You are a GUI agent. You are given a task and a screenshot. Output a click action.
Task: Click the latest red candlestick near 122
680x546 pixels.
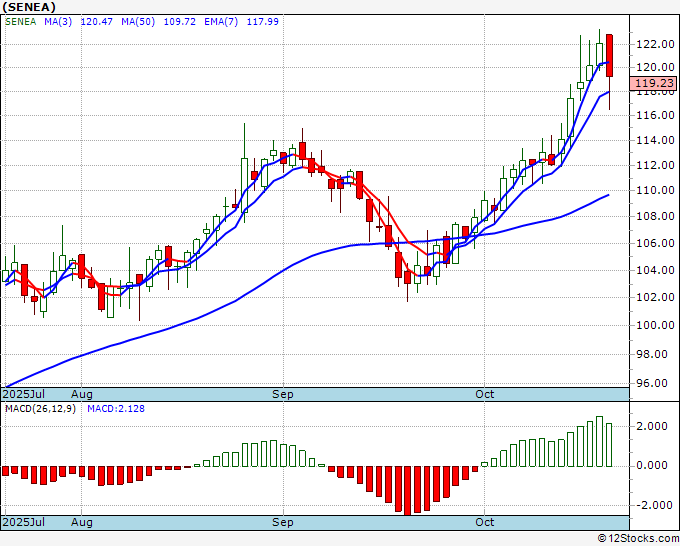[609, 56]
